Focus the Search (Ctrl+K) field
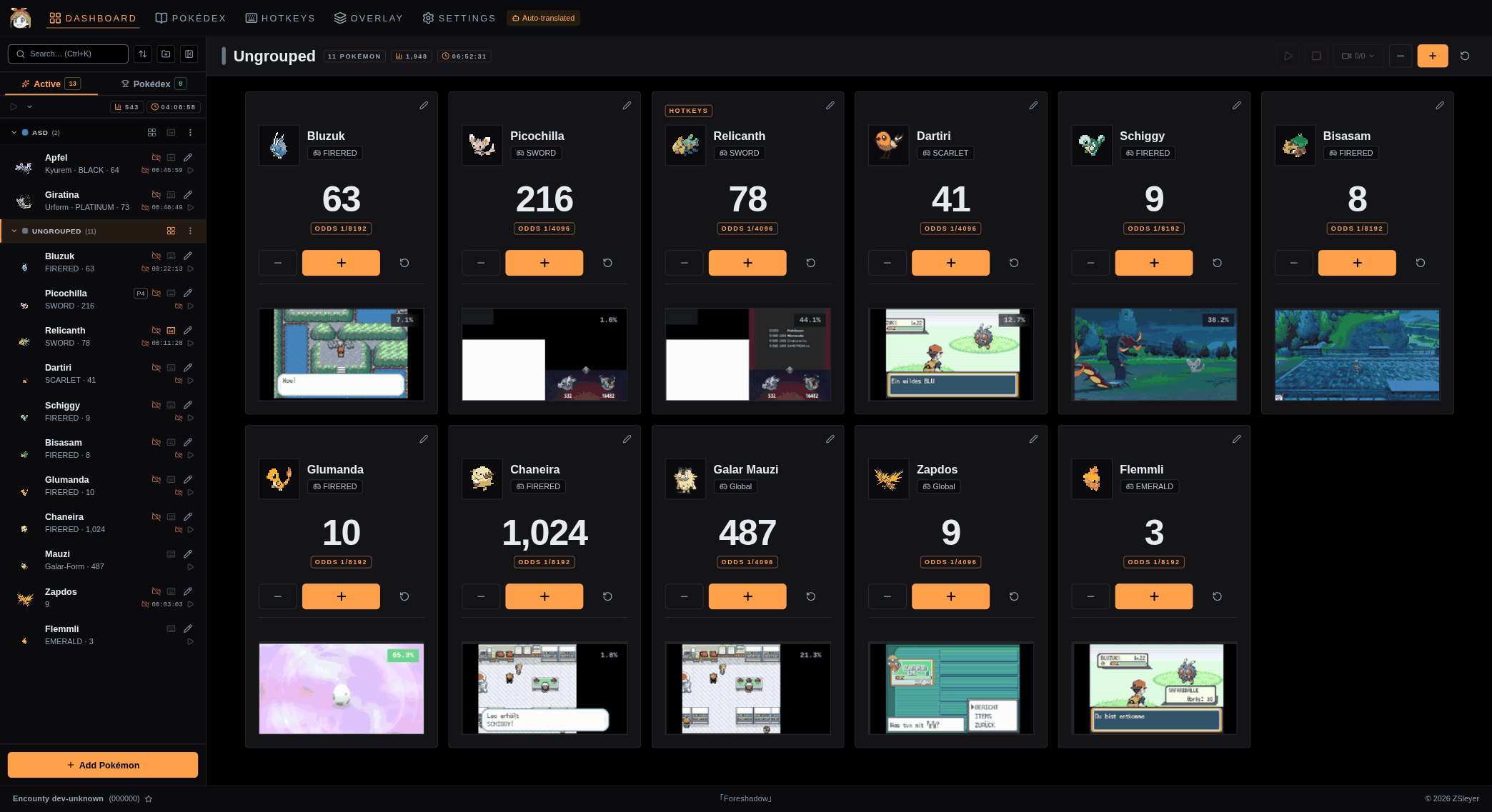 click(68, 54)
